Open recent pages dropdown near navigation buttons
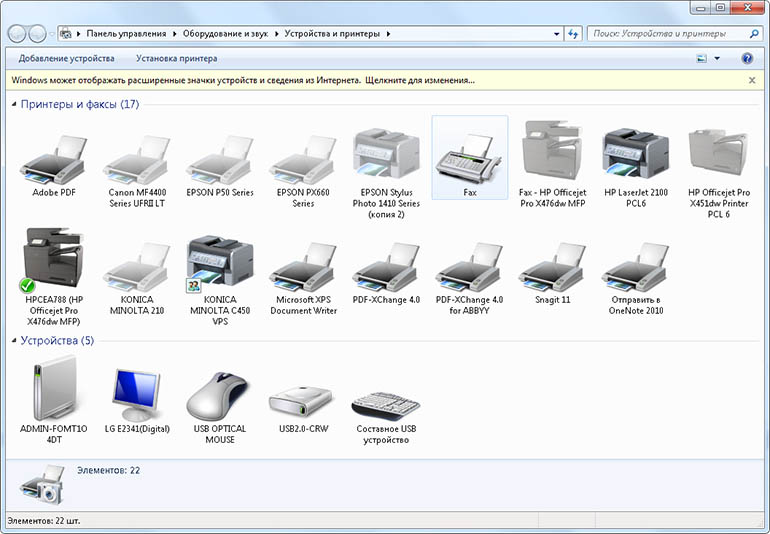 [51, 34]
